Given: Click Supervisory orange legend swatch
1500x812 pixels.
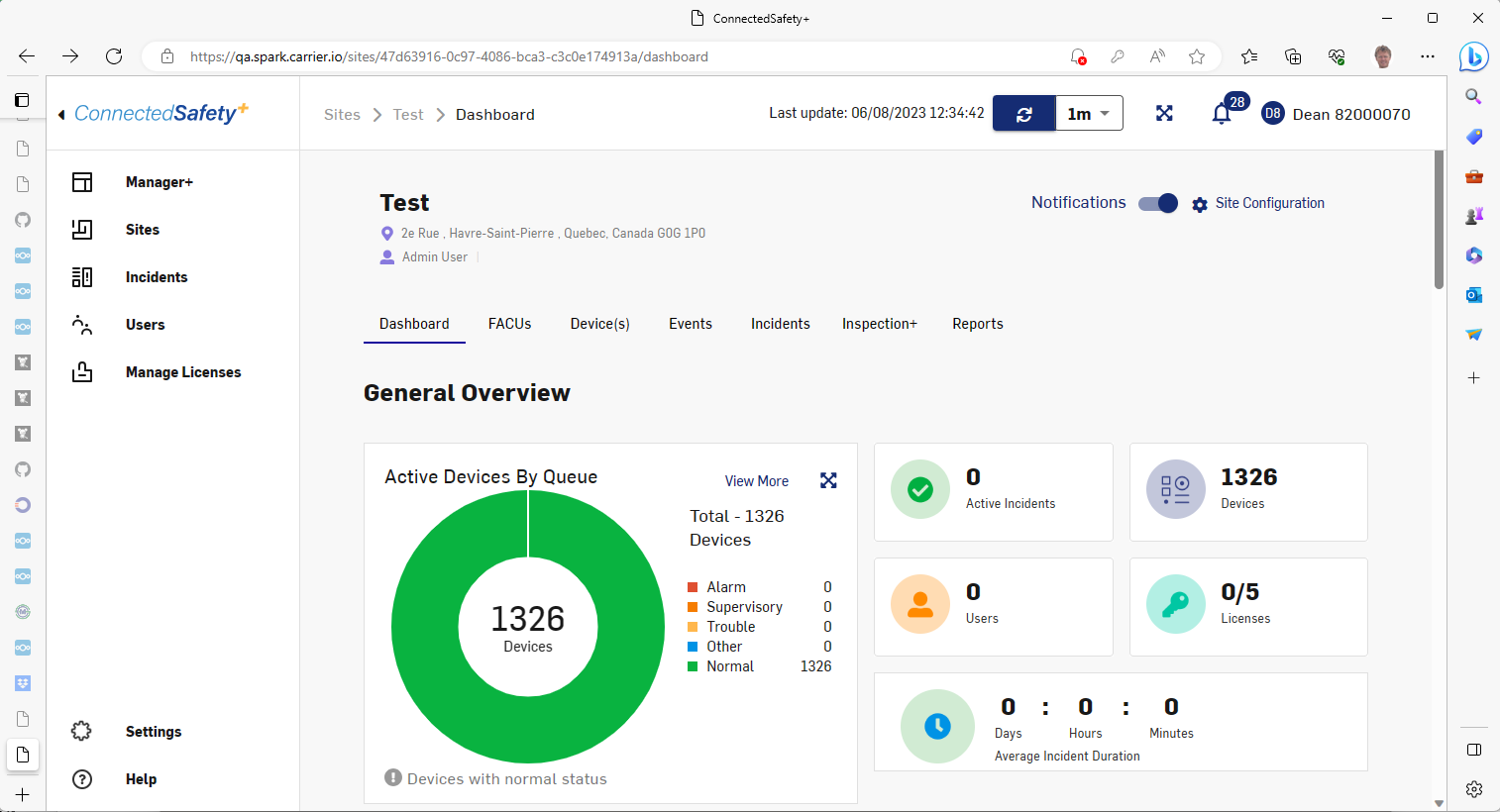Looking at the screenshot, I should (693, 607).
